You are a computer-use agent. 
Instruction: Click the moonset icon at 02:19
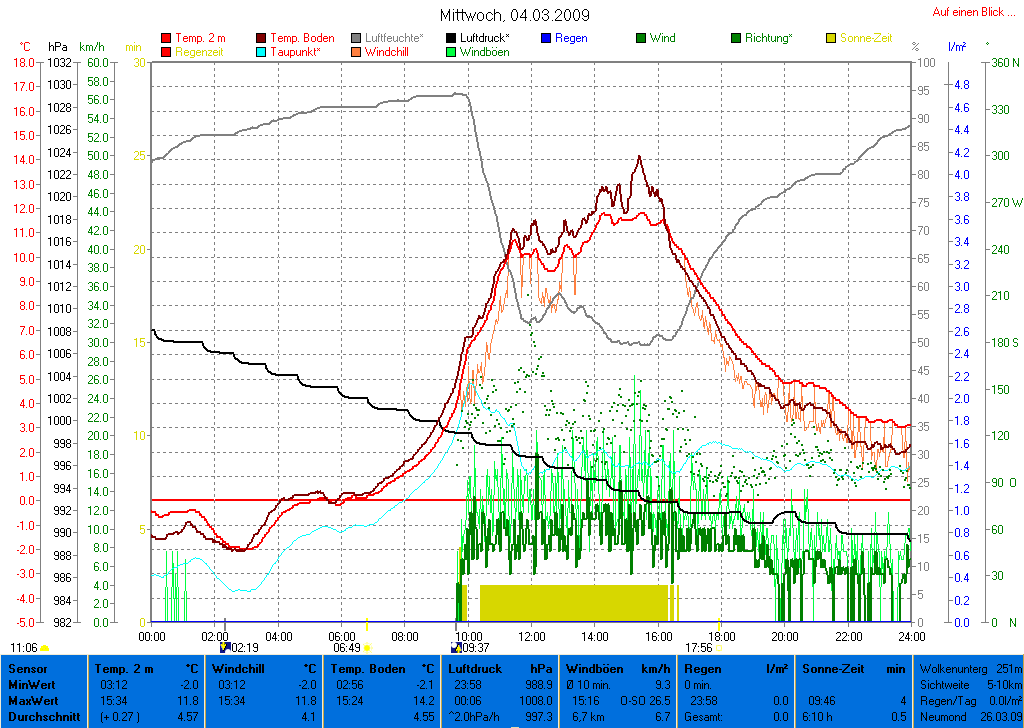click(225, 647)
